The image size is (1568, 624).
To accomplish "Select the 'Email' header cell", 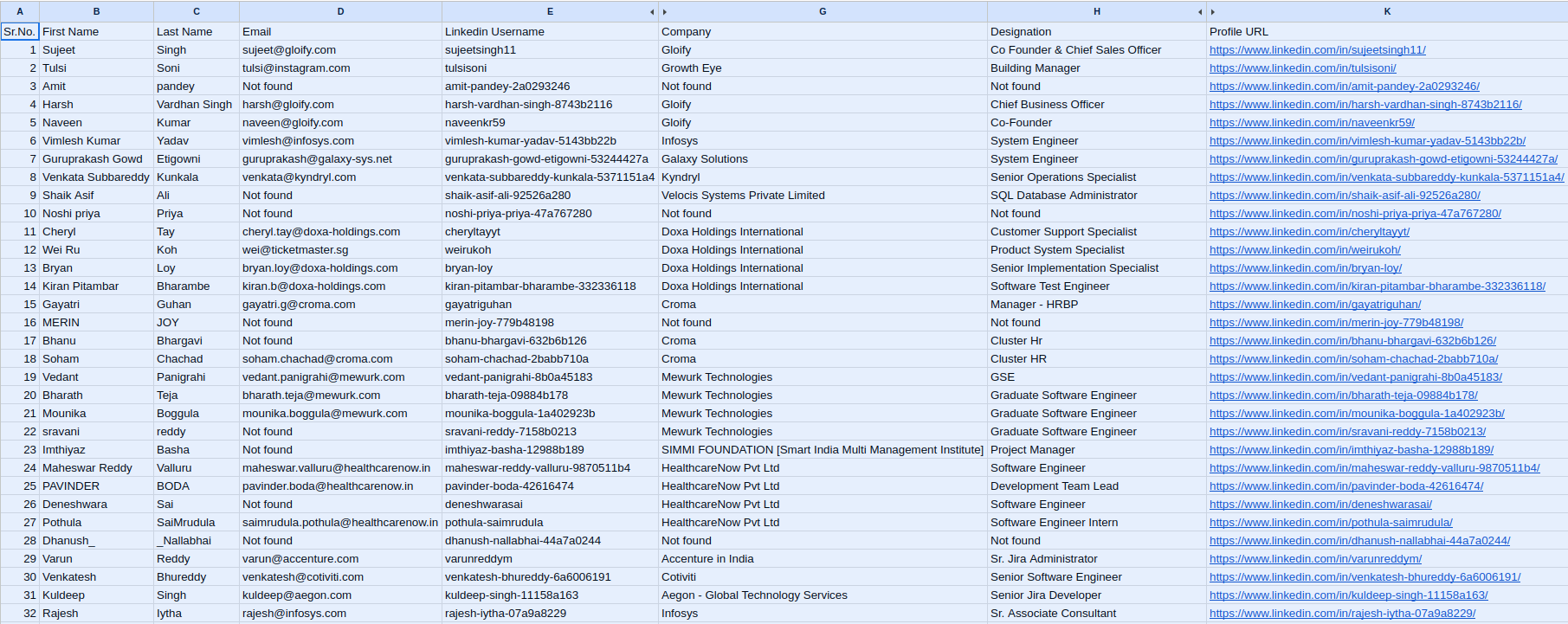I will click(340, 32).
